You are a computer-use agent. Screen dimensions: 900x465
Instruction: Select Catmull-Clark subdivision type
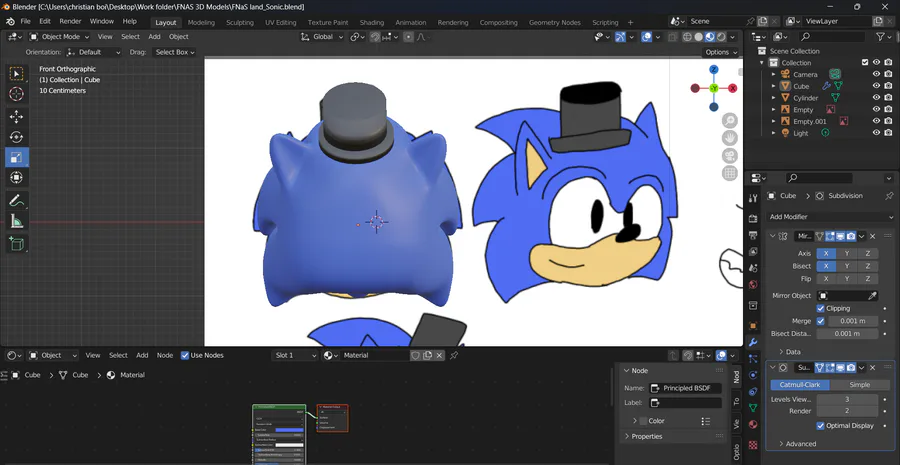click(x=800, y=385)
